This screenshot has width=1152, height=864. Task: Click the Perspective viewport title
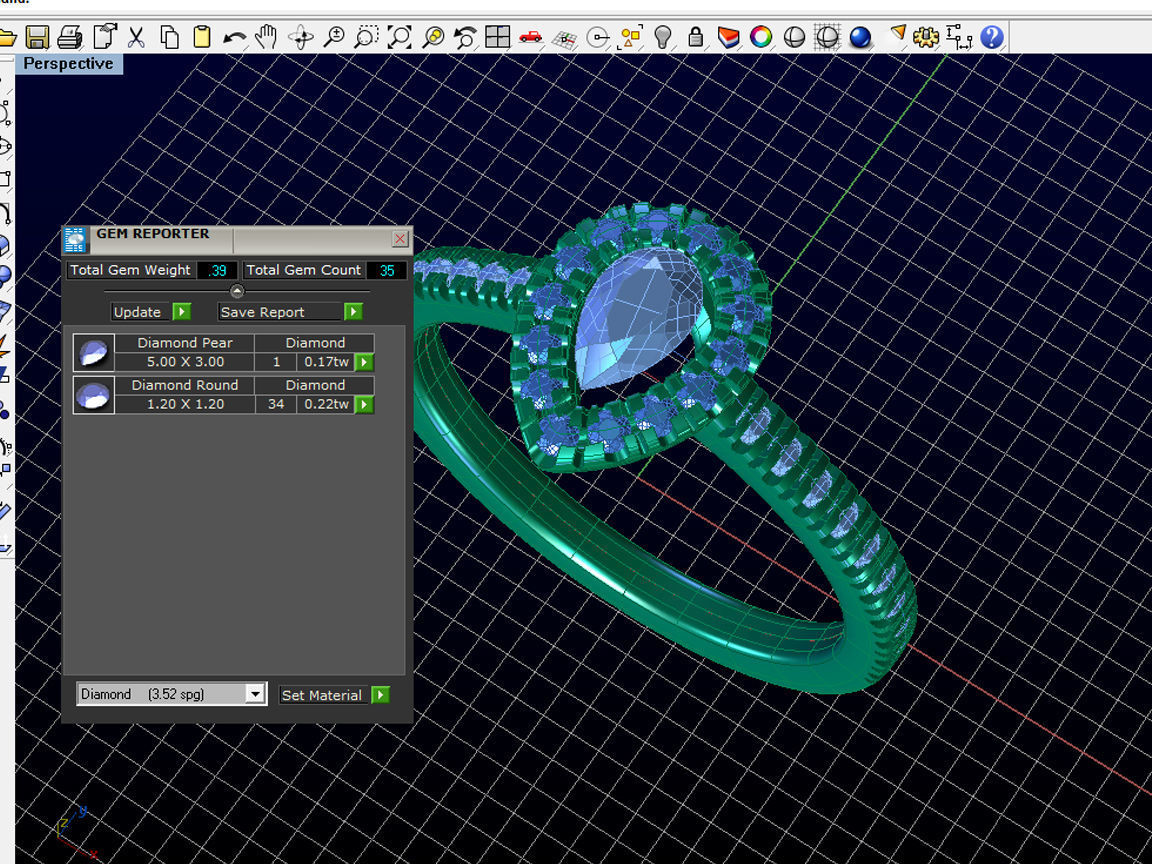pos(68,64)
